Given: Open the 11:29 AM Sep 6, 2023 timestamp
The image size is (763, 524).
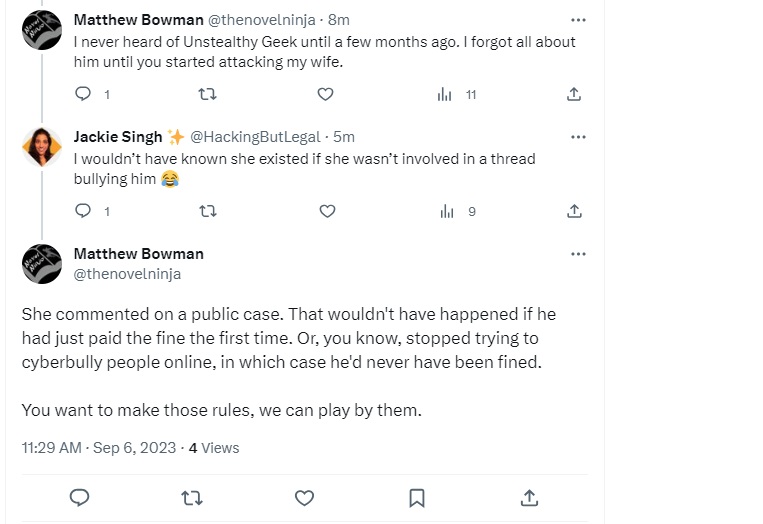Looking at the screenshot, I should click(100, 448).
